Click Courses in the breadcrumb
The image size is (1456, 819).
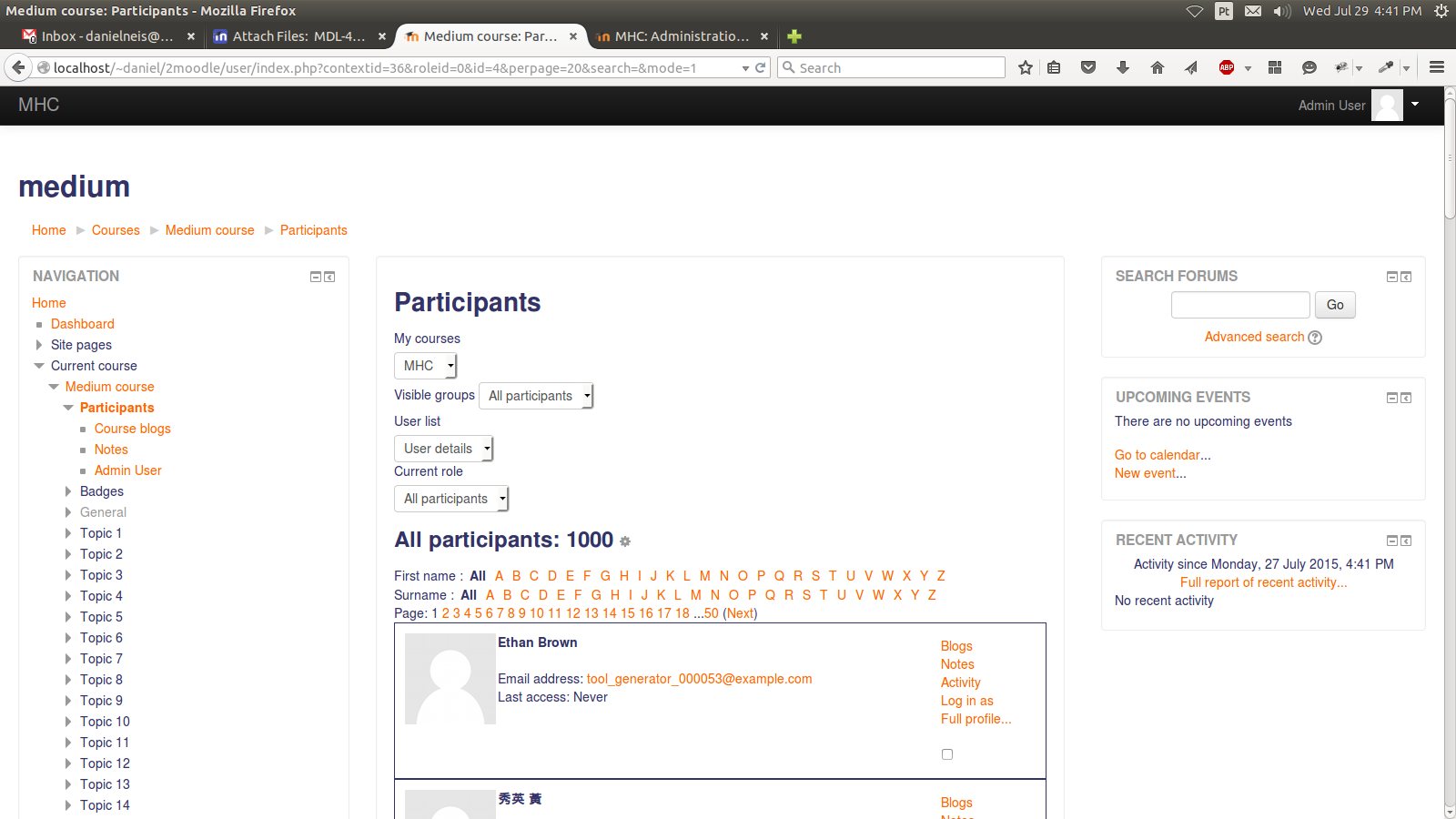click(116, 230)
